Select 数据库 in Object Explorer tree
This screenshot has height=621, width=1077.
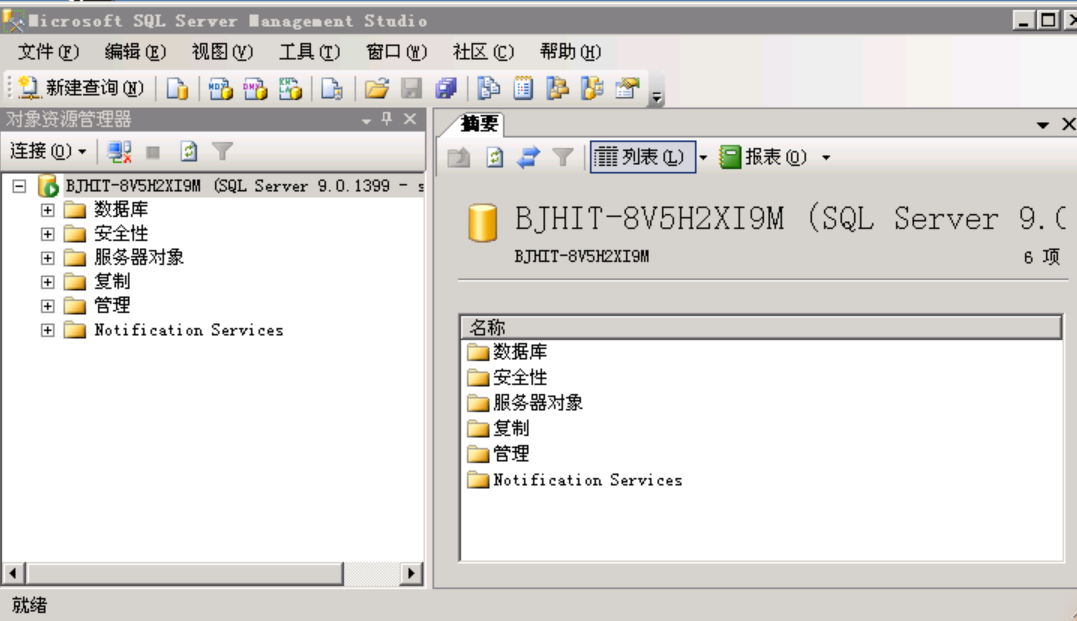121,210
